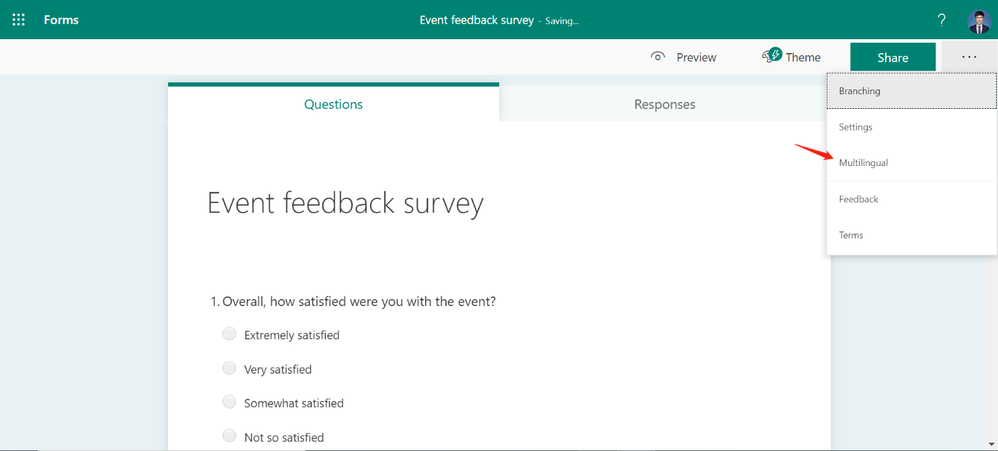Select the Extremely satisfied radio option

point(230,334)
